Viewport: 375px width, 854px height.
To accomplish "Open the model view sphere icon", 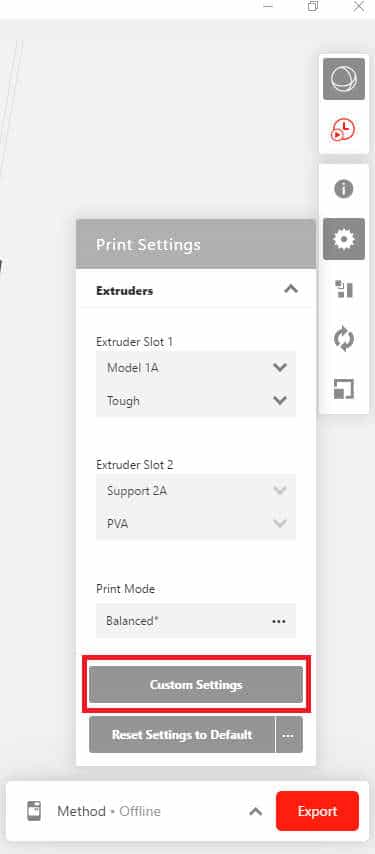I will (343, 79).
